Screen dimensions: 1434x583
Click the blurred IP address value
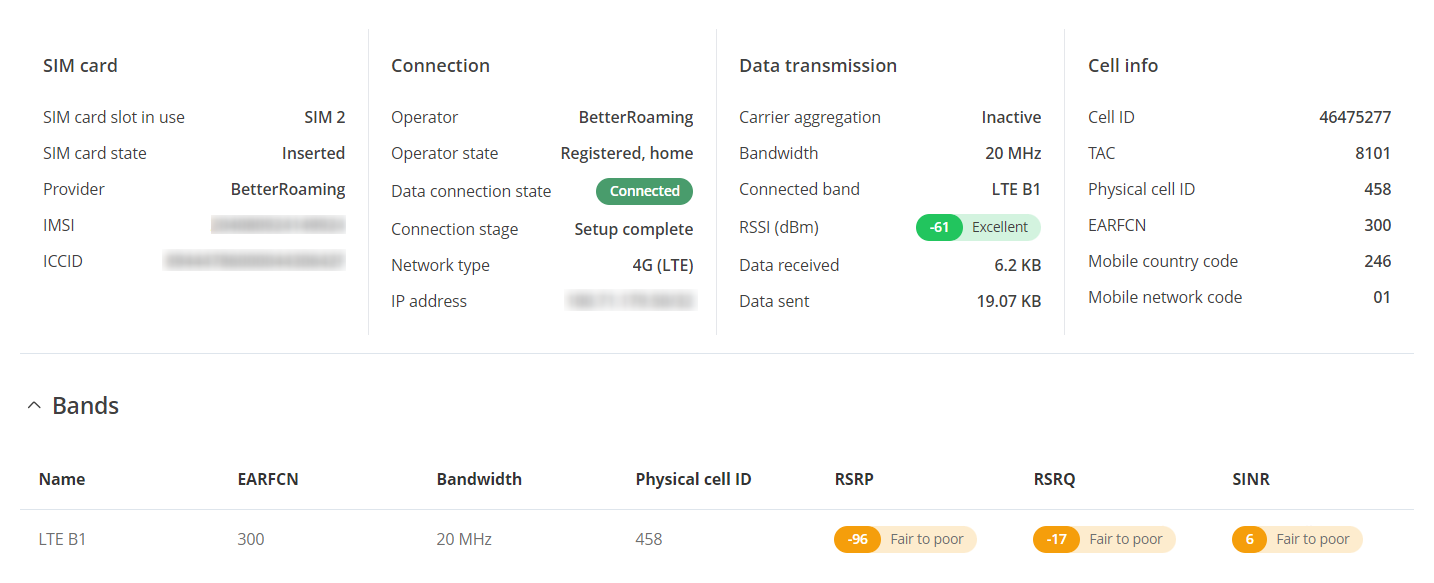[630, 301]
